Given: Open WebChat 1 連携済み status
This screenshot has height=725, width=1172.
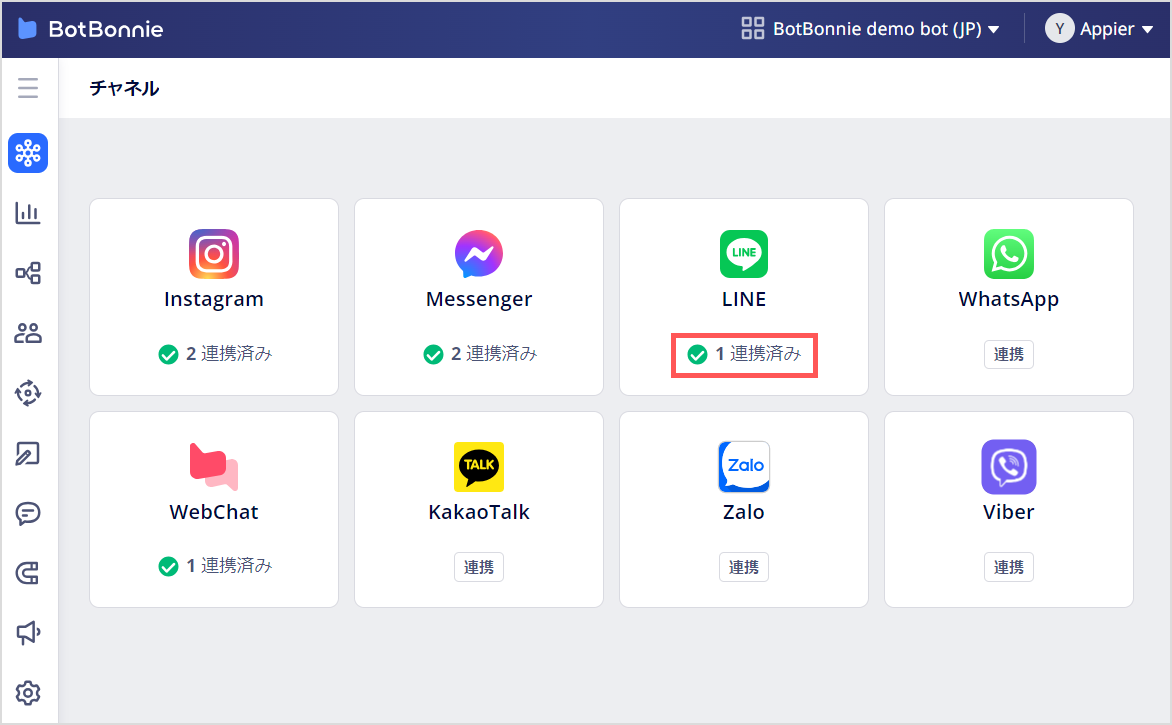Looking at the screenshot, I should click(215, 567).
